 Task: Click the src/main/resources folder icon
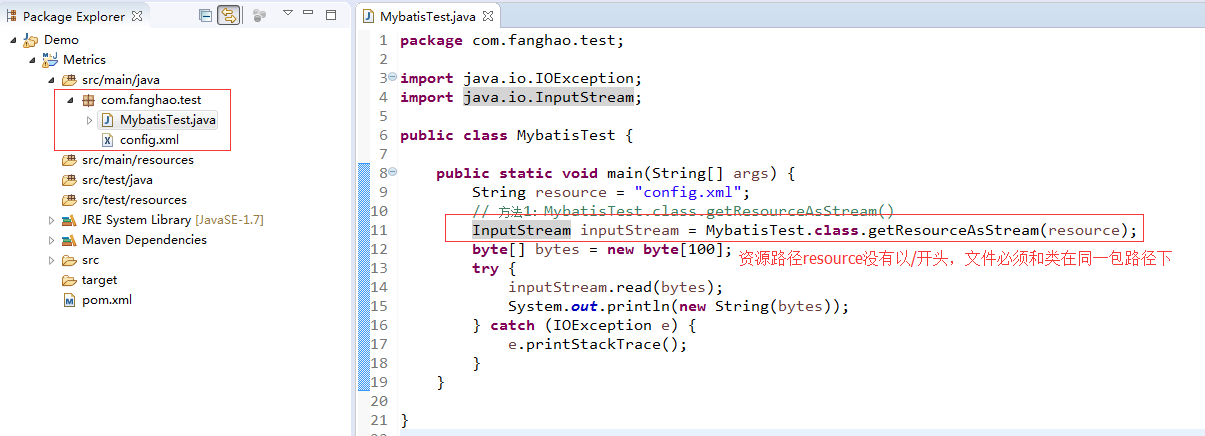[68, 160]
